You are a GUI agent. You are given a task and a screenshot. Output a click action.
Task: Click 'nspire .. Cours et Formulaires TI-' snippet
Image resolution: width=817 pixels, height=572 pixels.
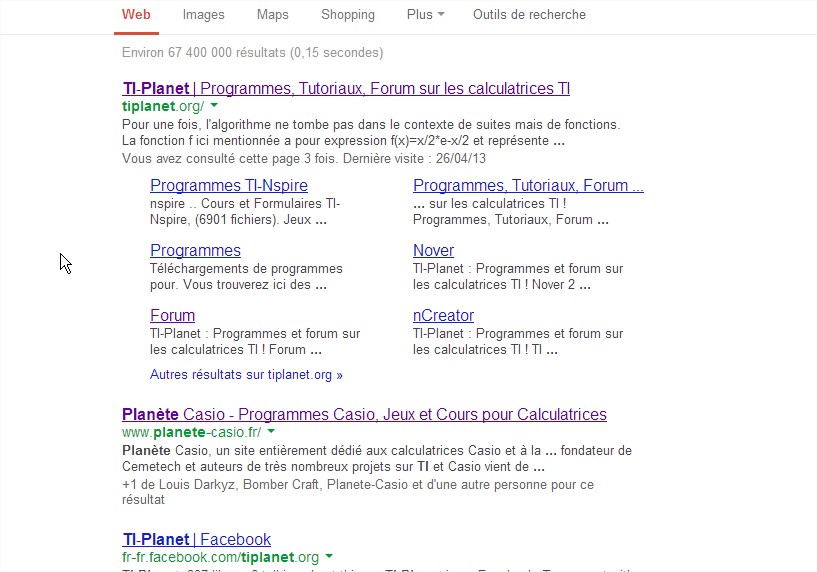(x=245, y=204)
